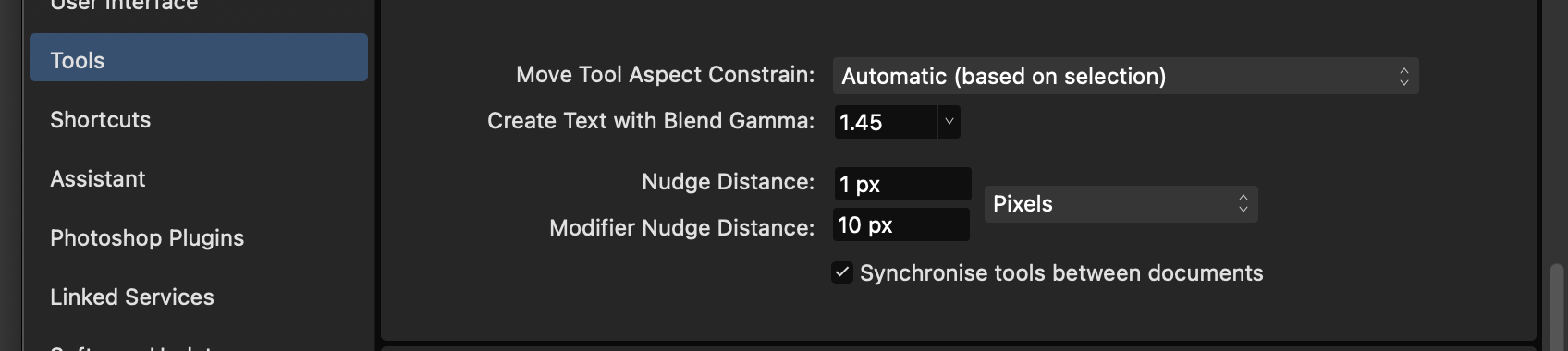Click the Move Tool Aspect Constrain label
Image resolution: width=1568 pixels, height=351 pixels.
pyautogui.click(x=665, y=75)
